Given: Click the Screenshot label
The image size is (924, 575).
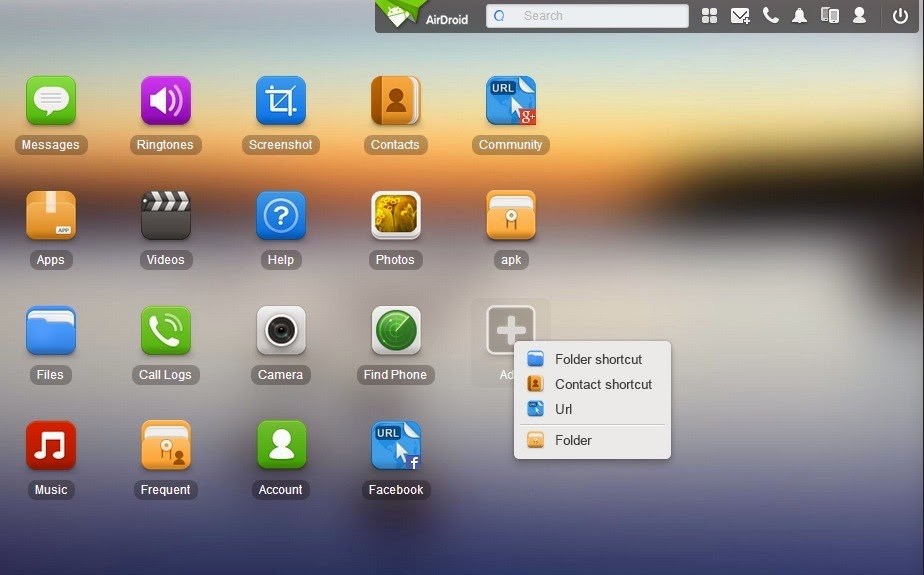Looking at the screenshot, I should pyautogui.click(x=280, y=145).
